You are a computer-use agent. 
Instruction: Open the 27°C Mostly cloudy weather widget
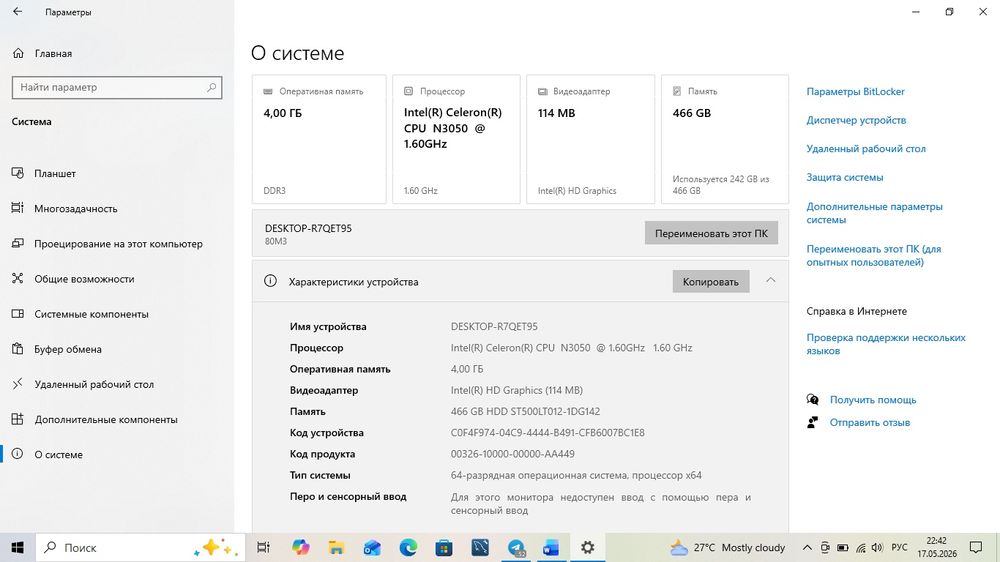pyautogui.click(x=728, y=547)
